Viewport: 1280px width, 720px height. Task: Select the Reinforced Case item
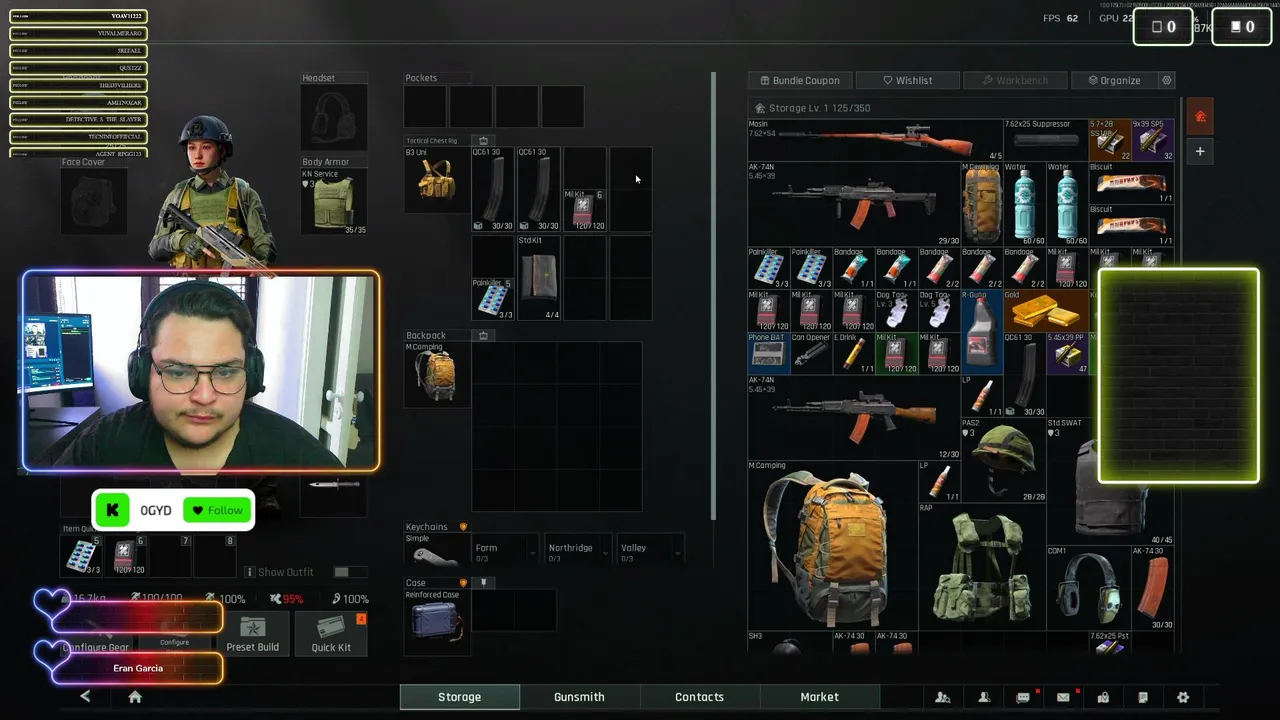coord(437,622)
